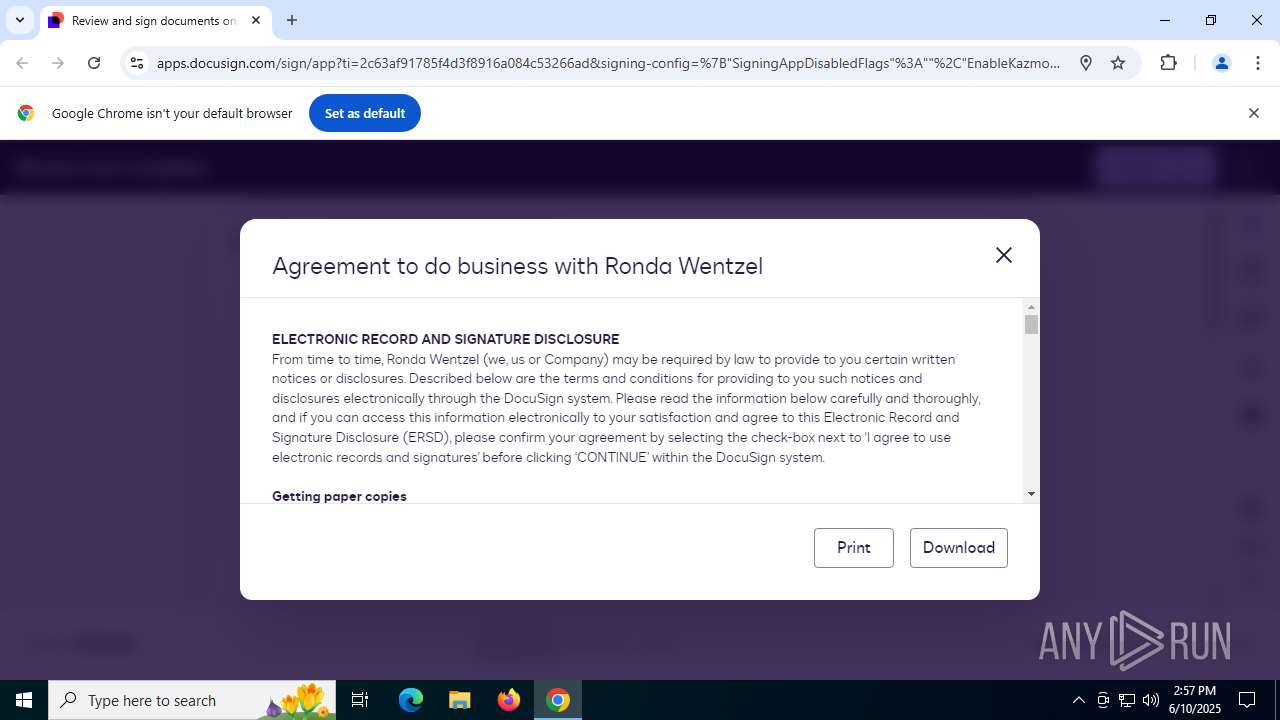Open the clock showing 2:57 PM
Image resolution: width=1280 pixels, height=720 pixels.
click(x=1194, y=700)
